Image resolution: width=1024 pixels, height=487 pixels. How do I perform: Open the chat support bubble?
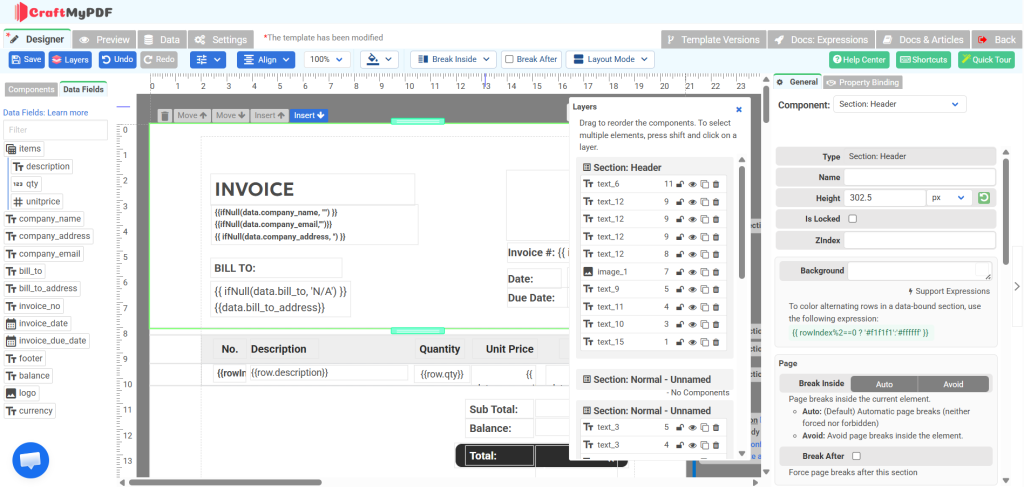(x=31, y=461)
